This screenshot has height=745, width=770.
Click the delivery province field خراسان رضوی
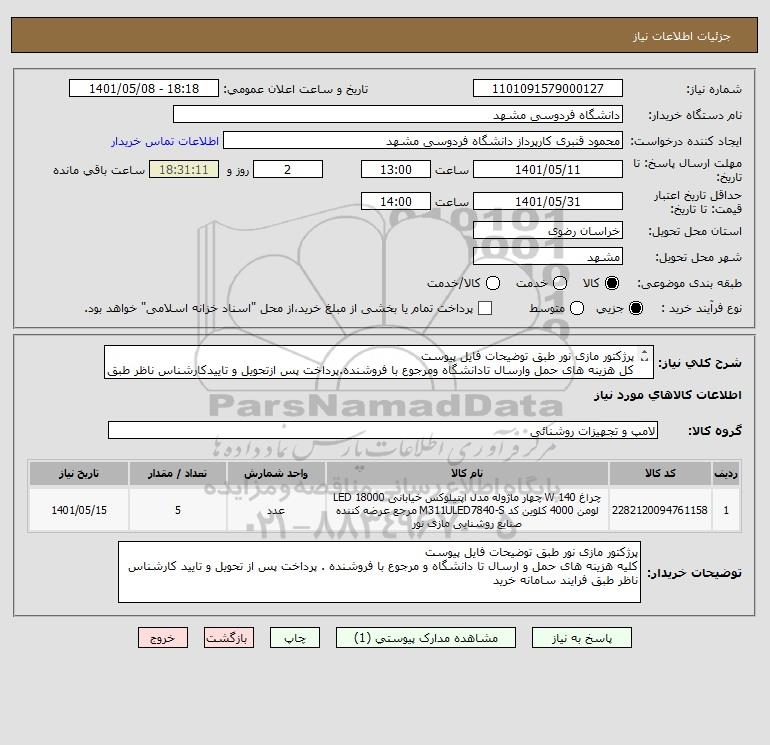[x=548, y=231]
